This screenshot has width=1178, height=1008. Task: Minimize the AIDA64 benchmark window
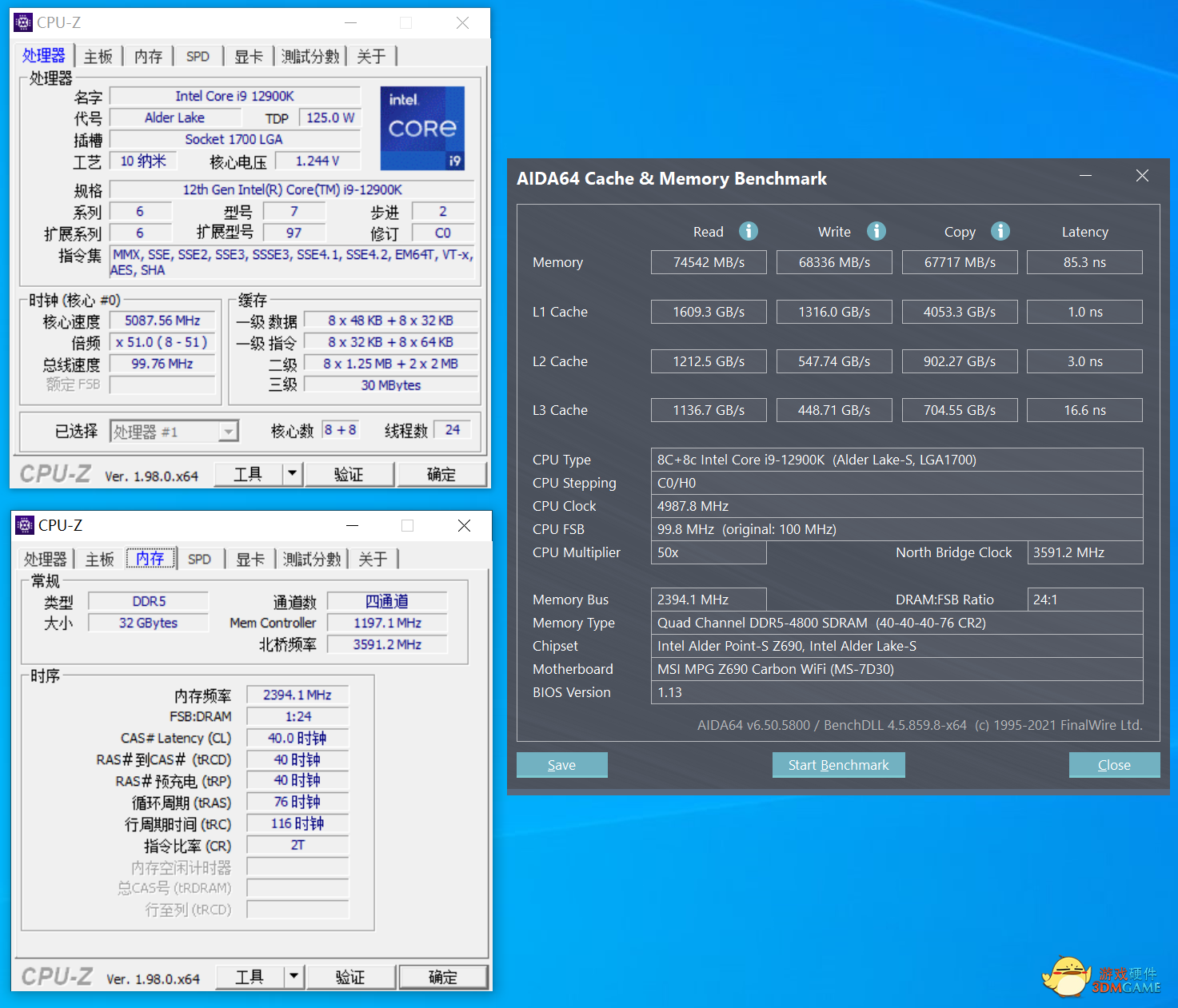click(x=1085, y=176)
